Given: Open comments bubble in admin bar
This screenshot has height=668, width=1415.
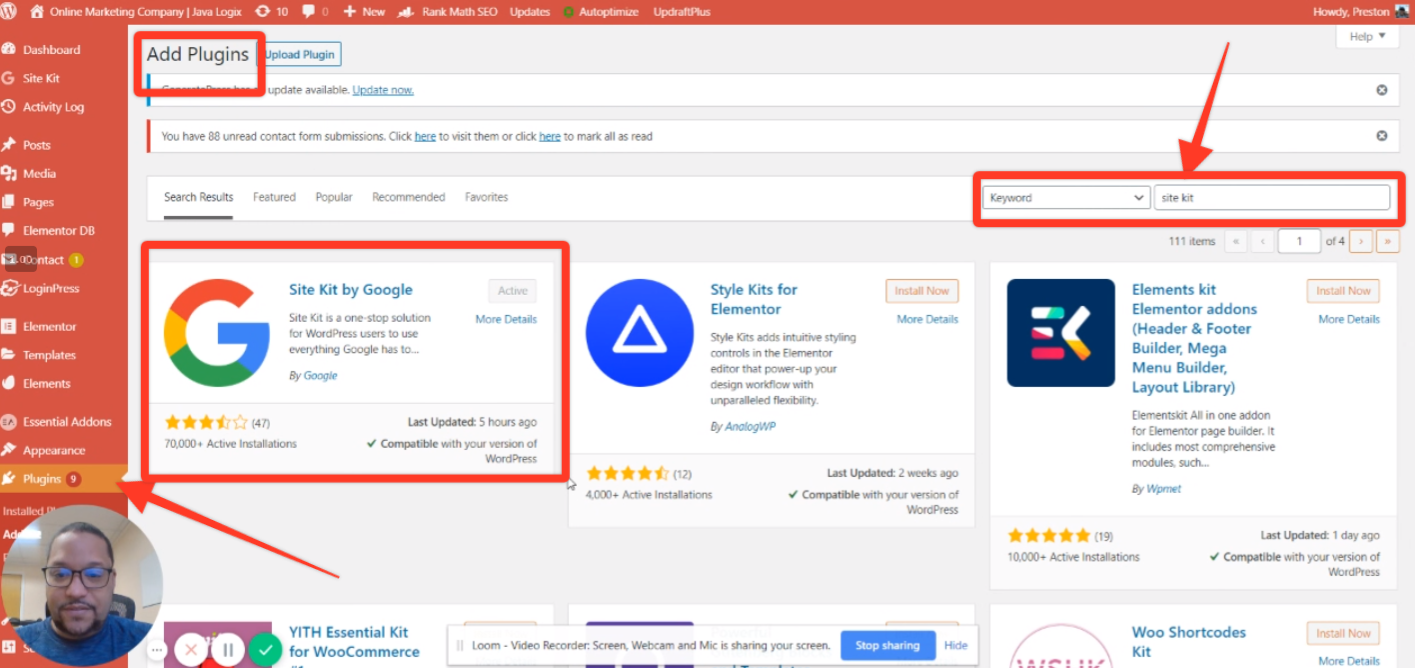Looking at the screenshot, I should pos(314,12).
